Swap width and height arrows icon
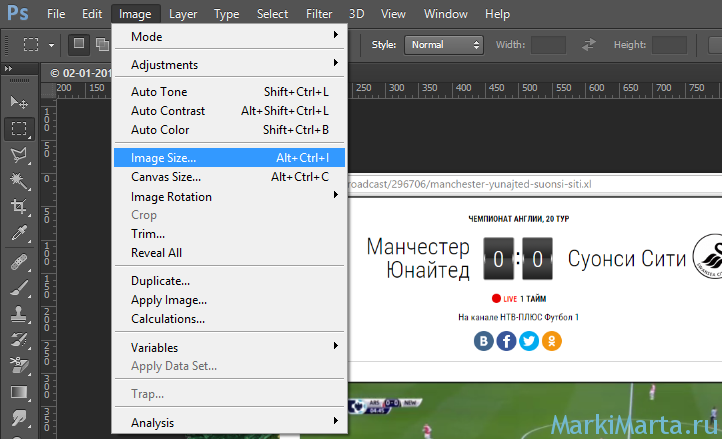Image resolution: width=722 pixels, height=439 pixels. [x=588, y=45]
